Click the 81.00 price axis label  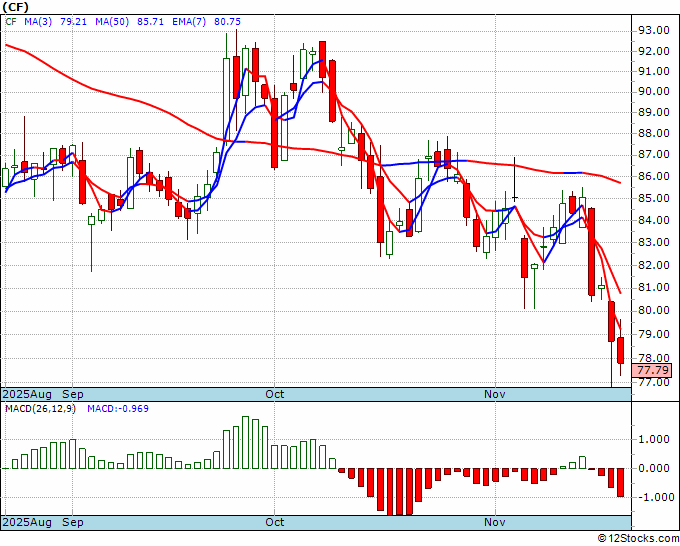tap(653, 288)
